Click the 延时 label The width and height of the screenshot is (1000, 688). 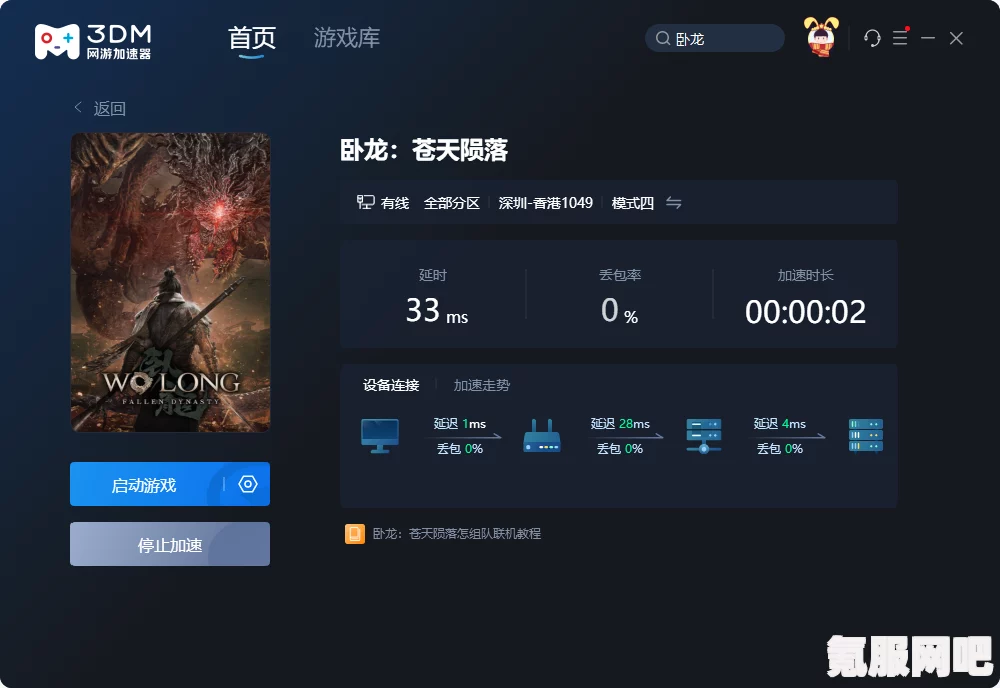[x=432, y=275]
